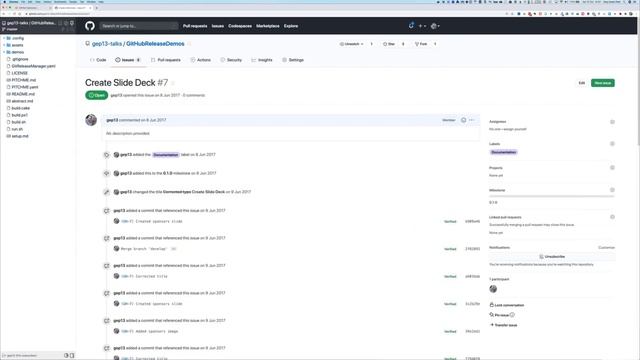Open Codespaces in top navigation

pos(240,26)
